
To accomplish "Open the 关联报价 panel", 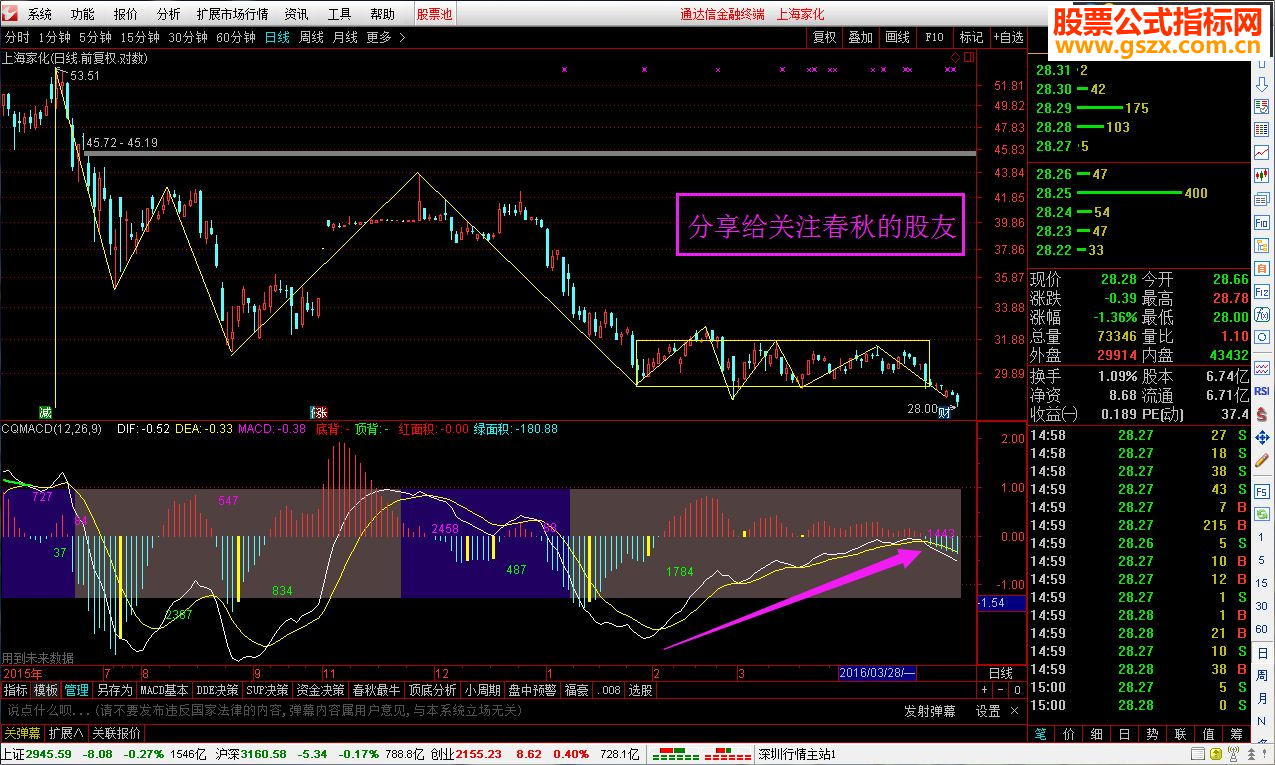I will (116, 733).
